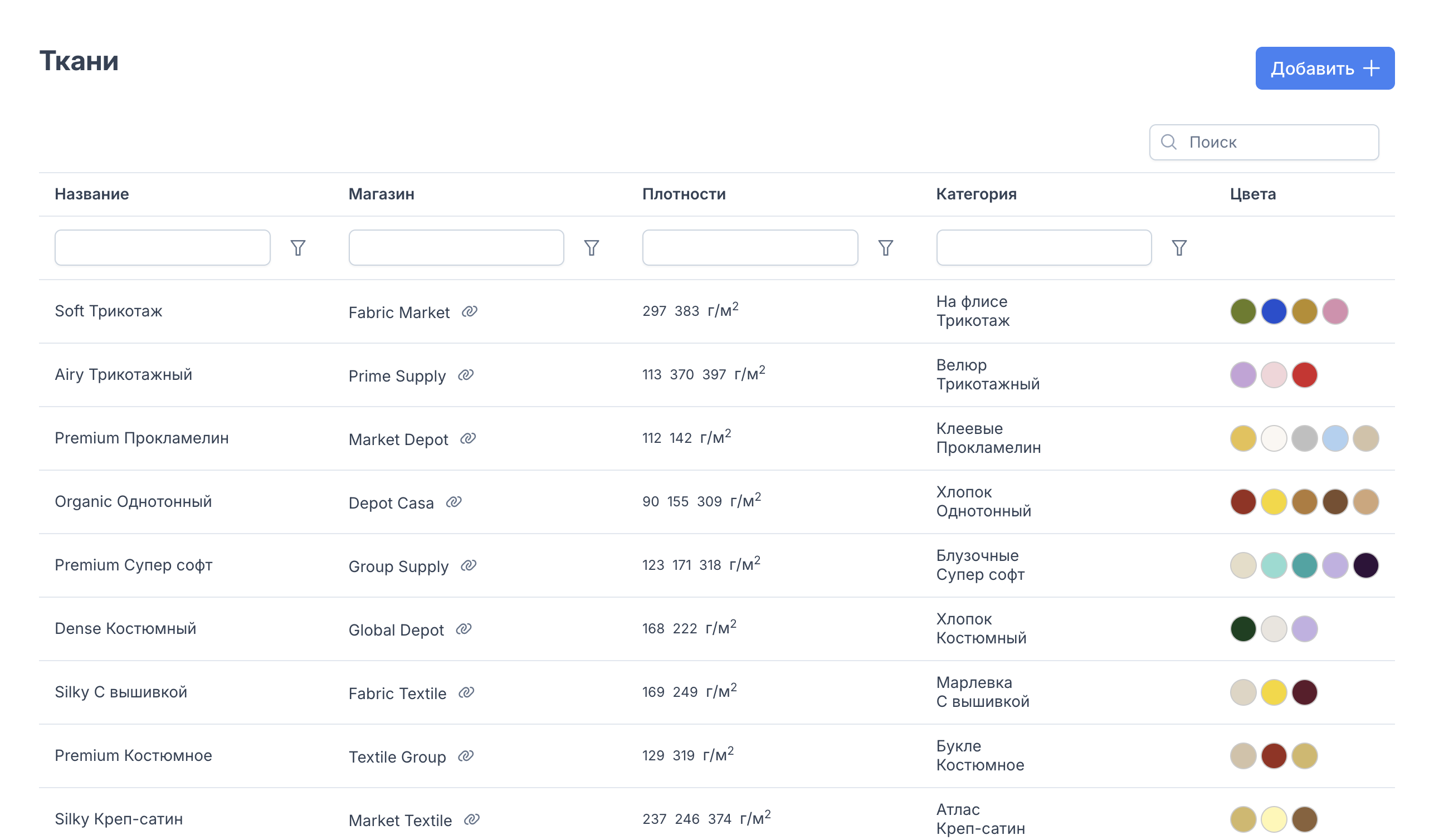Image resolution: width=1434 pixels, height=840 pixels.
Task: Open filter options for the Название column
Action: pos(297,247)
